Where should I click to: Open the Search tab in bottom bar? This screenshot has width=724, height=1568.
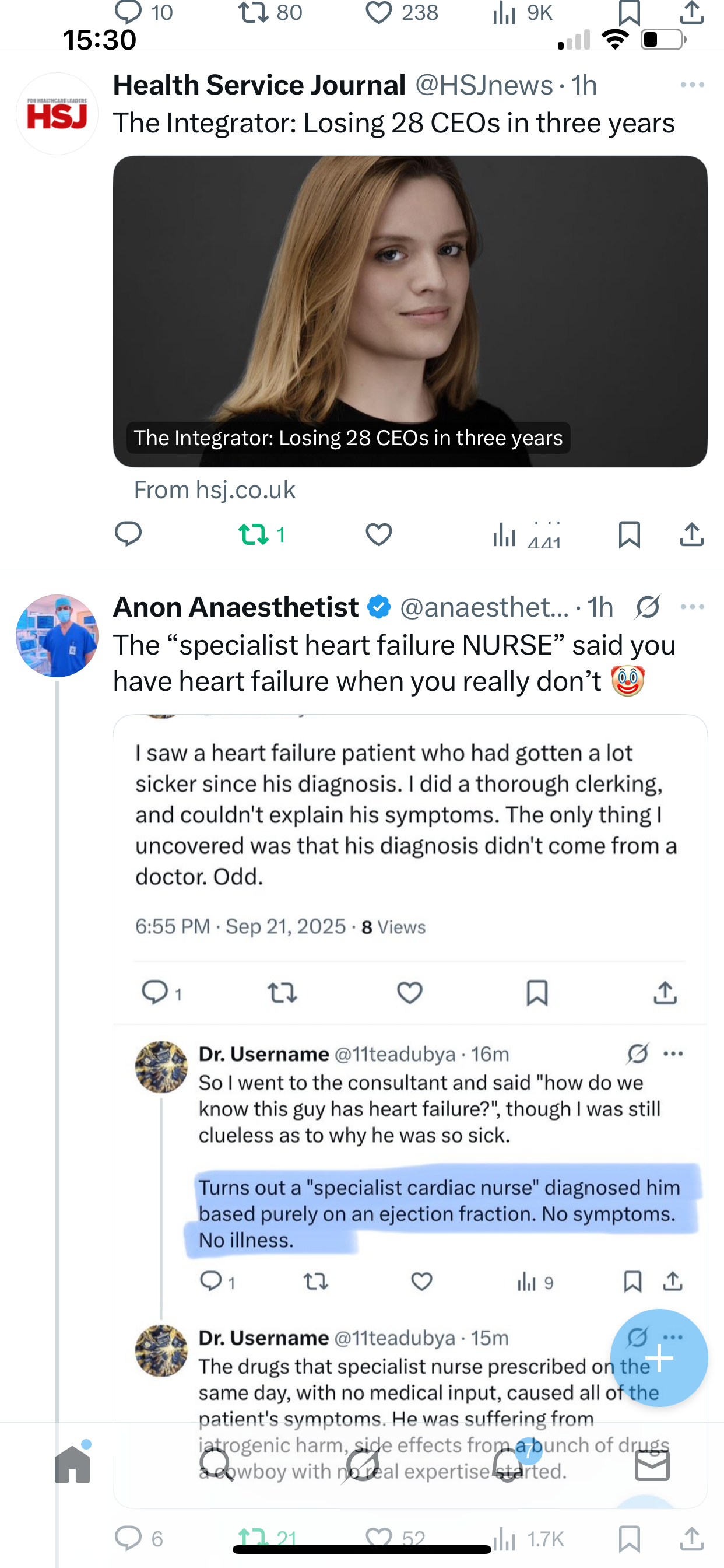[216, 1465]
